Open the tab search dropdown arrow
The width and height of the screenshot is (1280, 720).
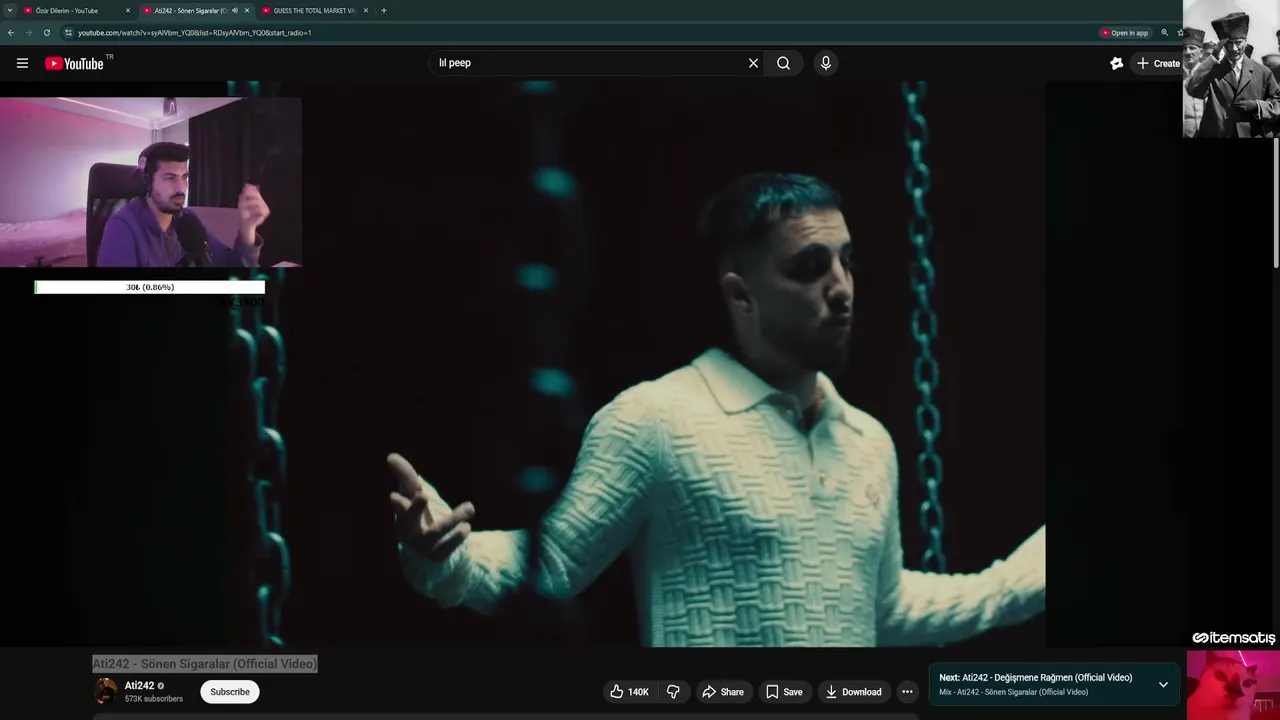(x=9, y=10)
